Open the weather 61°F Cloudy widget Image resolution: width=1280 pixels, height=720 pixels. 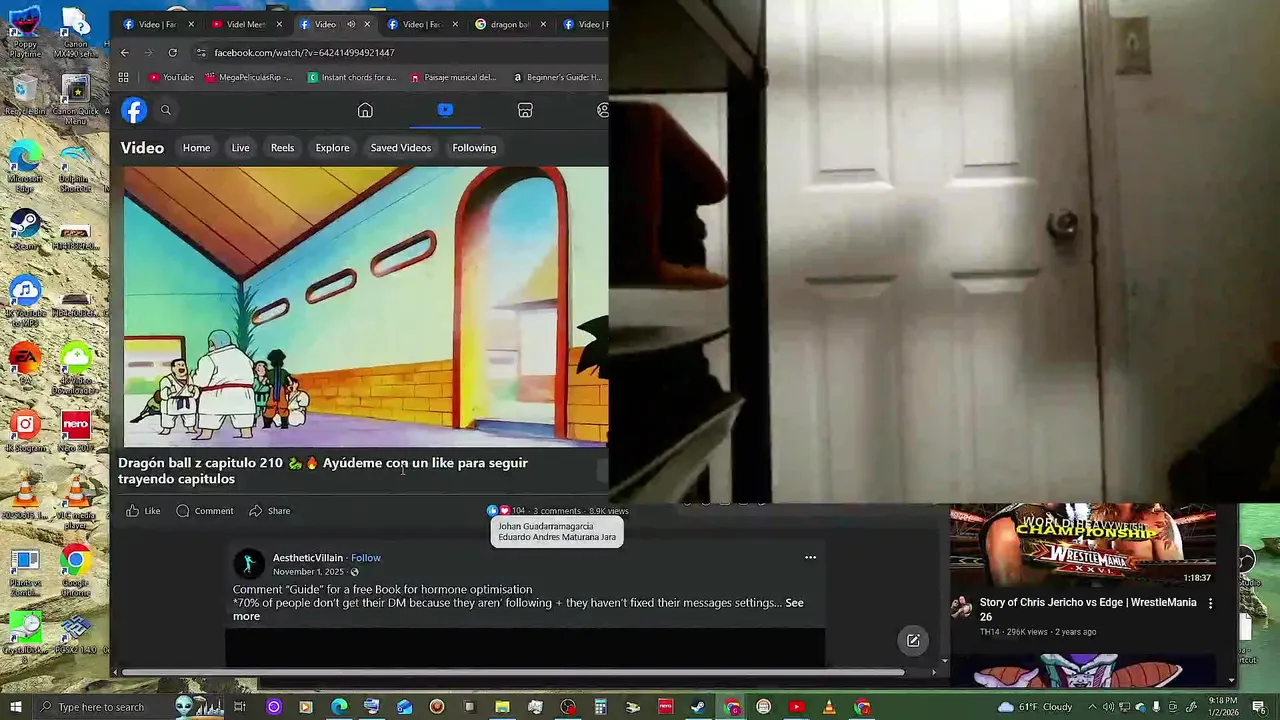click(x=1034, y=707)
